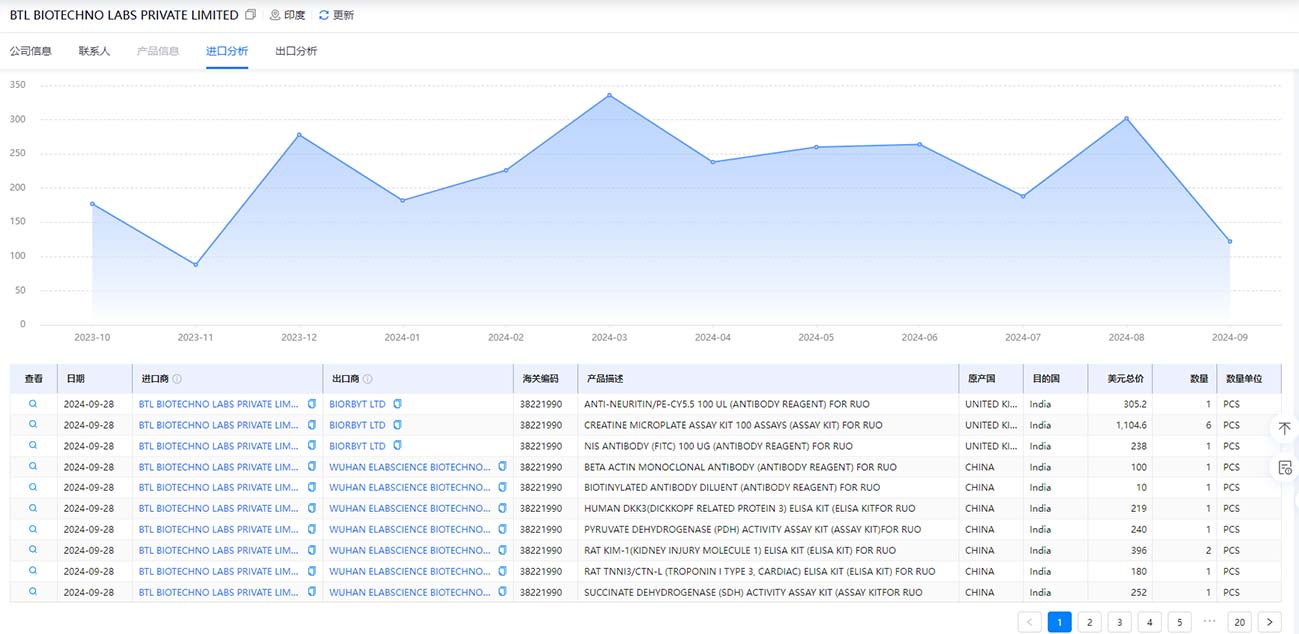Click document search floating icon on right edge
Viewport: 1299px width, 634px height.
[x=1285, y=468]
